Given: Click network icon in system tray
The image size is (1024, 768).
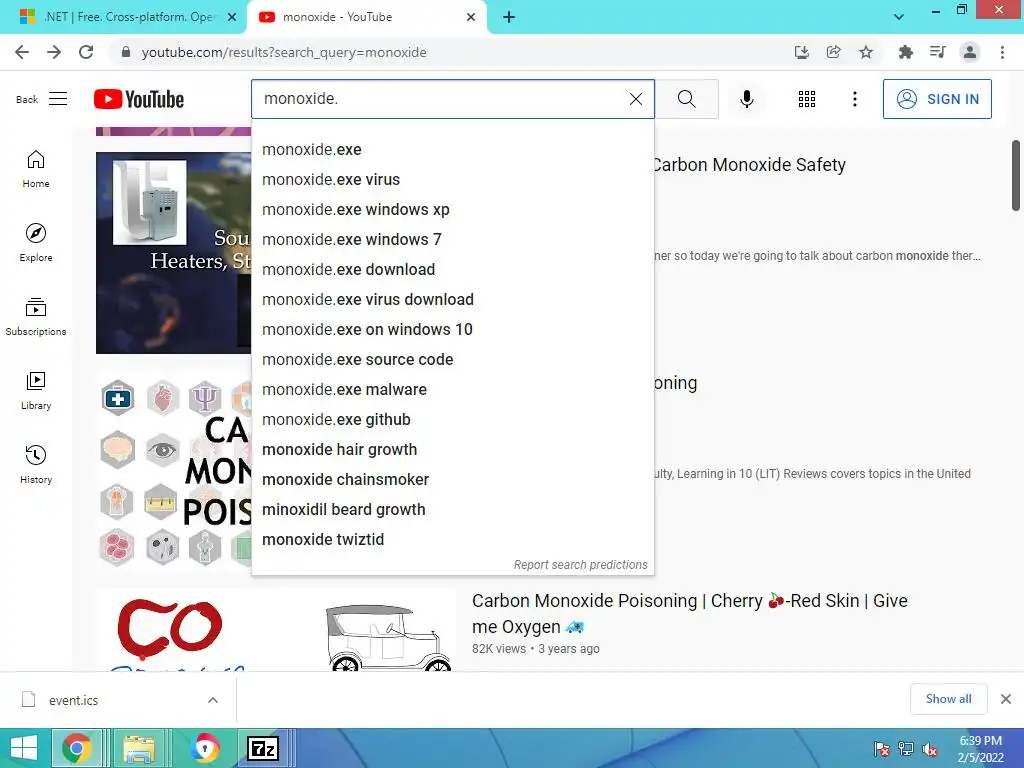Looking at the screenshot, I should [x=906, y=749].
